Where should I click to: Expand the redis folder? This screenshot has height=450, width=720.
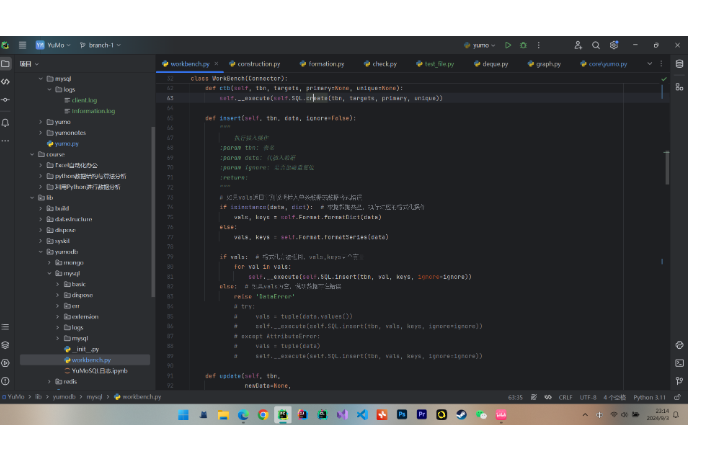point(49,382)
